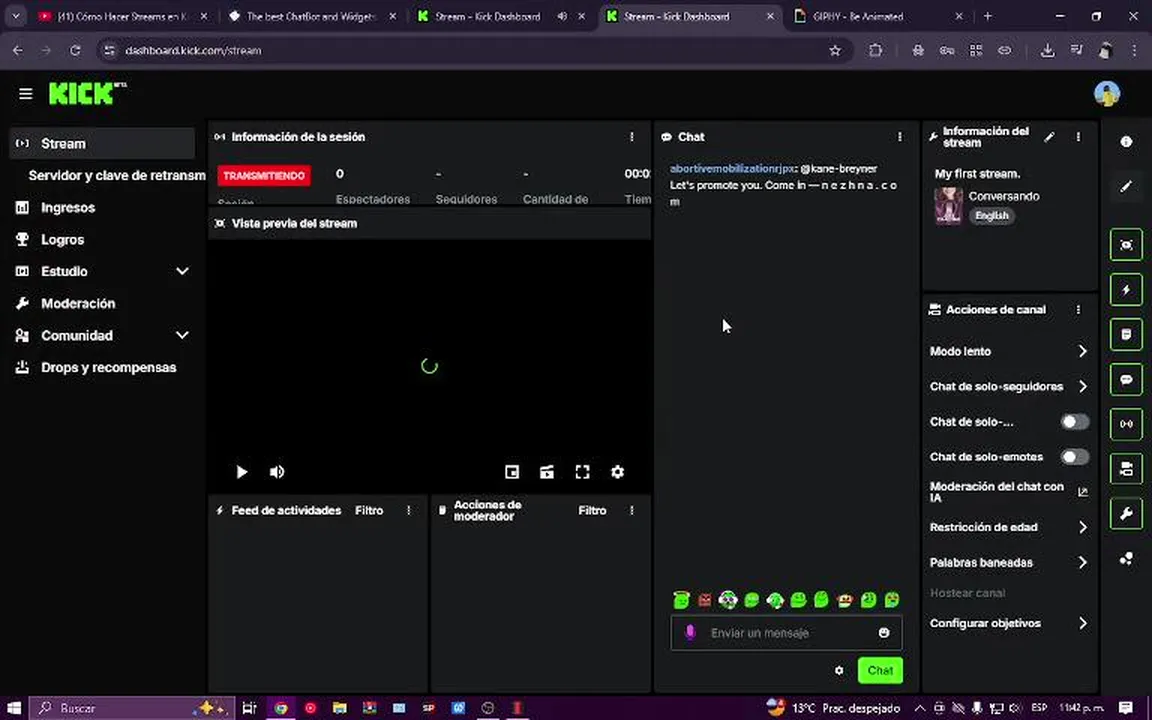Screen dimensions: 1152x720
Task: Open Moderación del chat con IA link
Action: point(1009,492)
